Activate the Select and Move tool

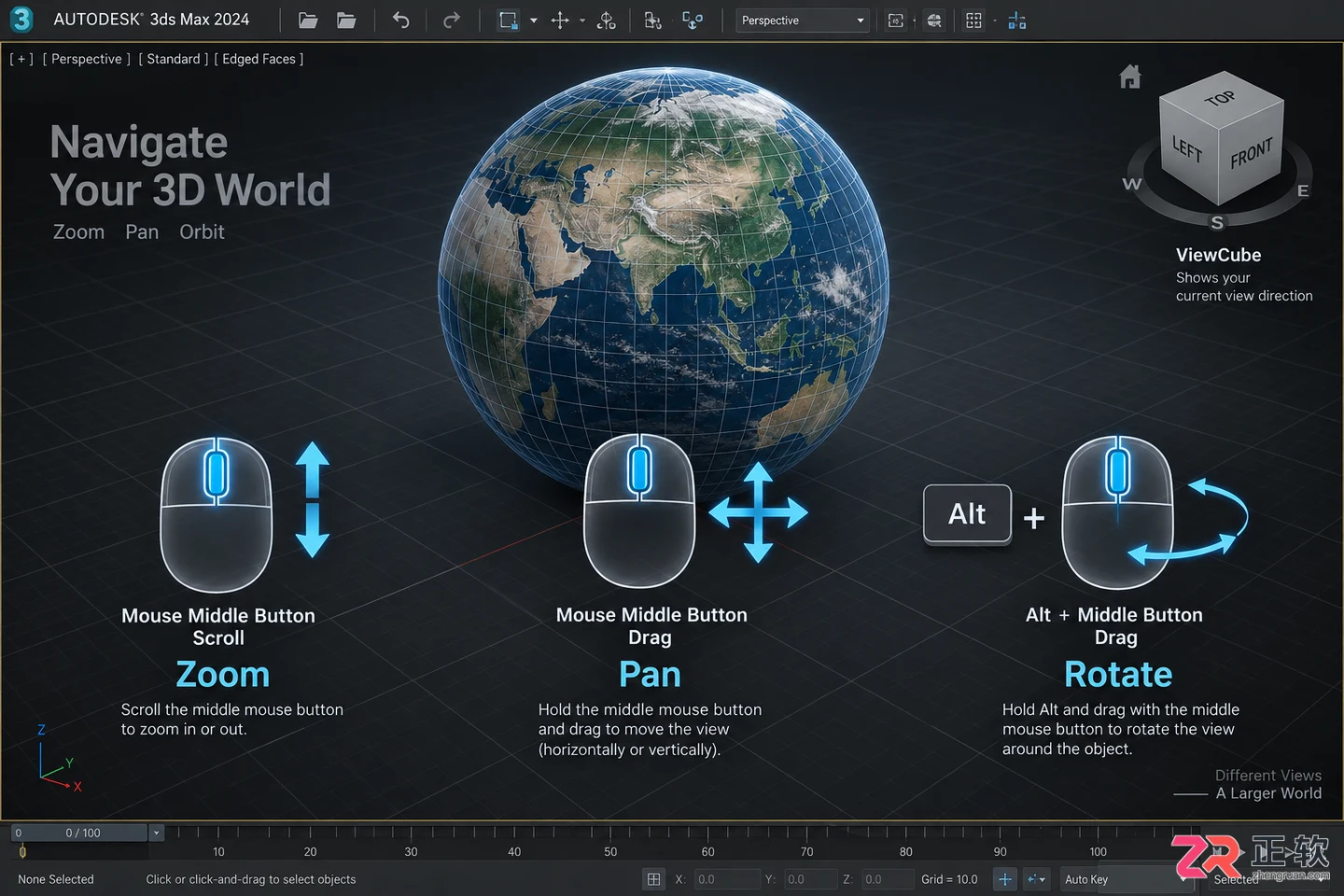[x=560, y=21]
